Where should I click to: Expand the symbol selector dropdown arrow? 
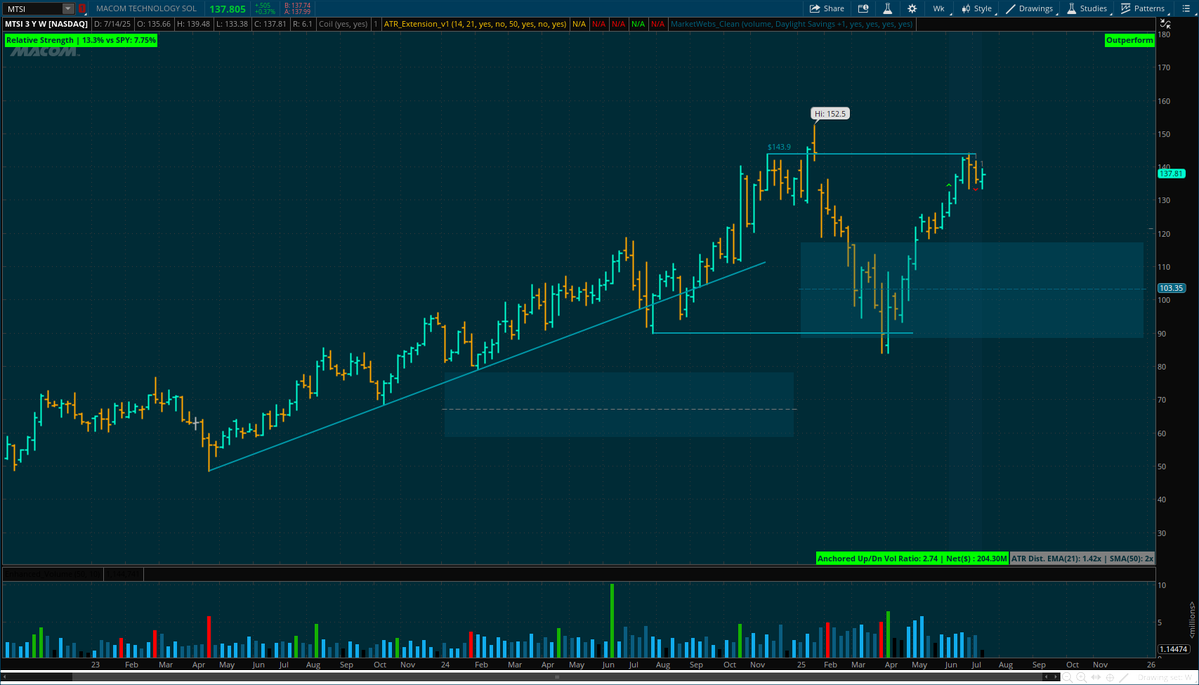click(68, 8)
